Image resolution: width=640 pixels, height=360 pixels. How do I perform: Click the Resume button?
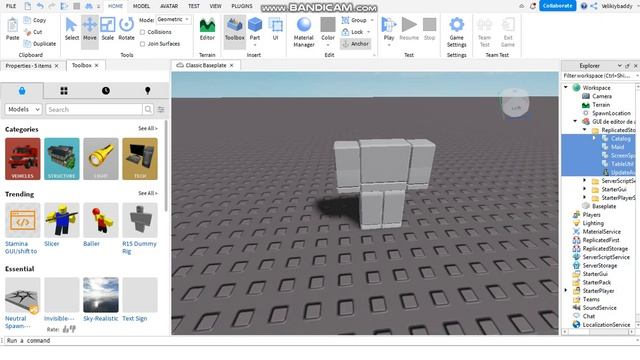click(x=409, y=29)
